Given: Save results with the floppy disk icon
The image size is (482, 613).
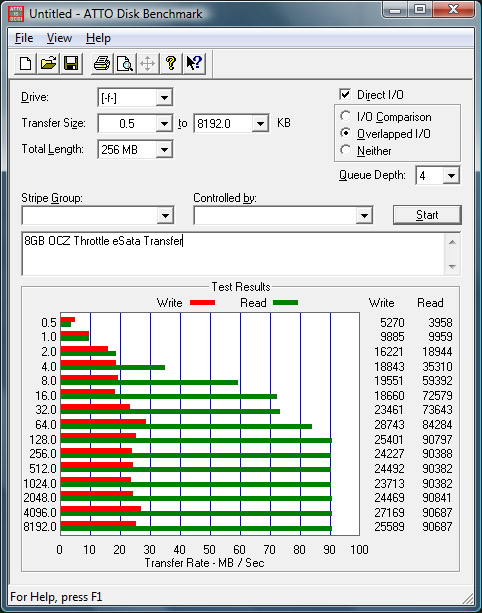Looking at the screenshot, I should tap(71, 63).
